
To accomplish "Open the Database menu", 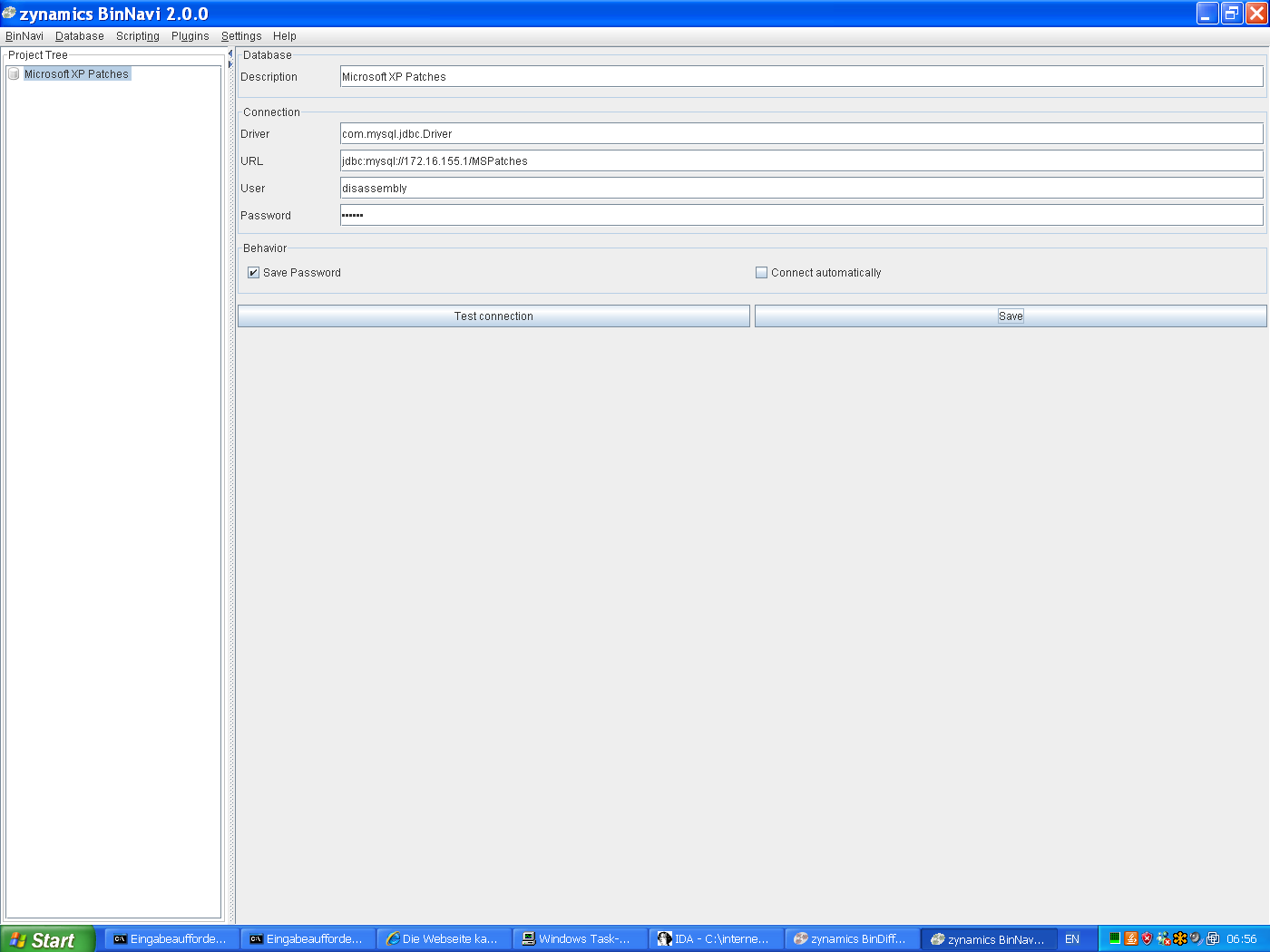I will coord(80,36).
